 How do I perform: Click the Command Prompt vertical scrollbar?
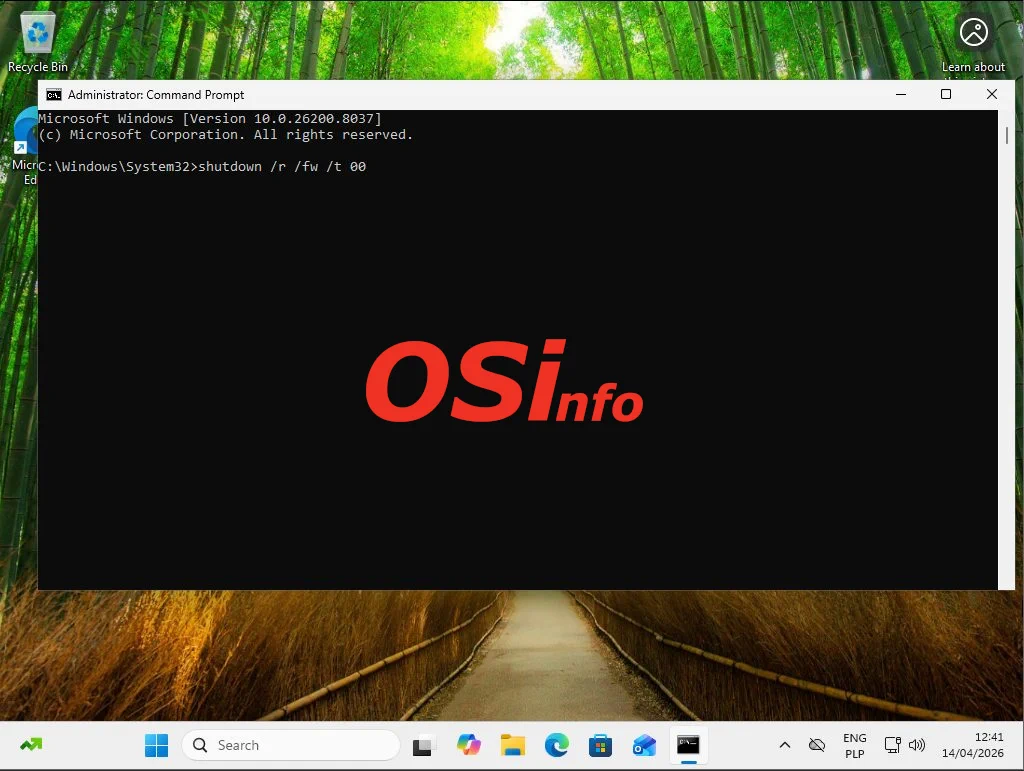tap(1007, 350)
